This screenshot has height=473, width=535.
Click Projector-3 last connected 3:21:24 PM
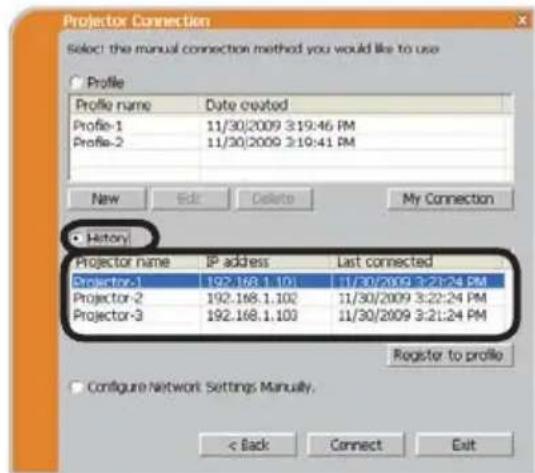tap(412, 315)
